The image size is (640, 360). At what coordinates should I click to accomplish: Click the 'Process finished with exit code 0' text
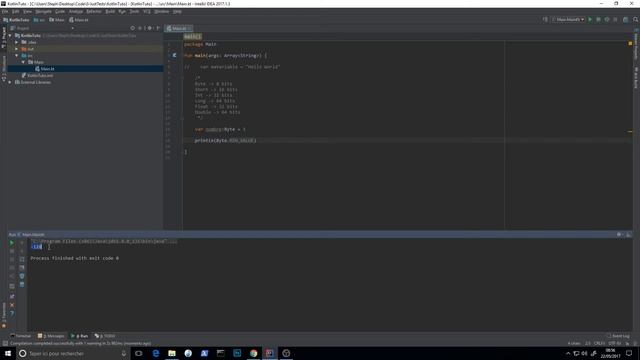coord(75,258)
